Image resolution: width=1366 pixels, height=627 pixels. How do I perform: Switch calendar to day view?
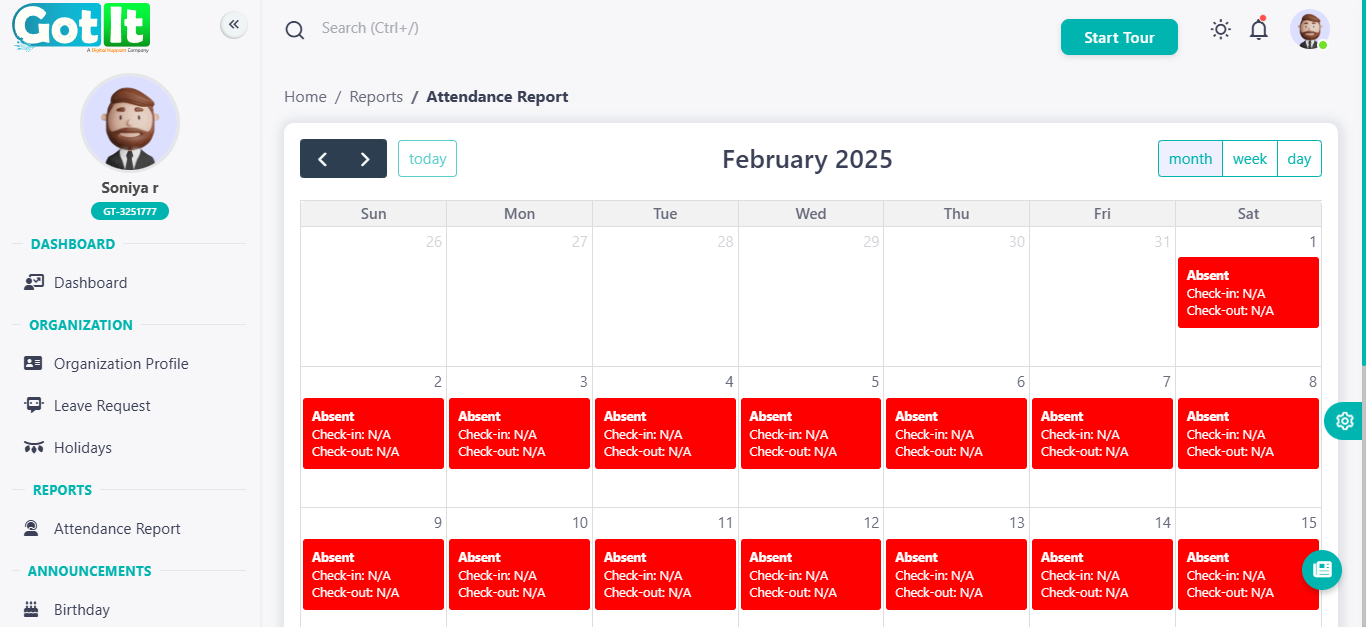(x=1299, y=159)
